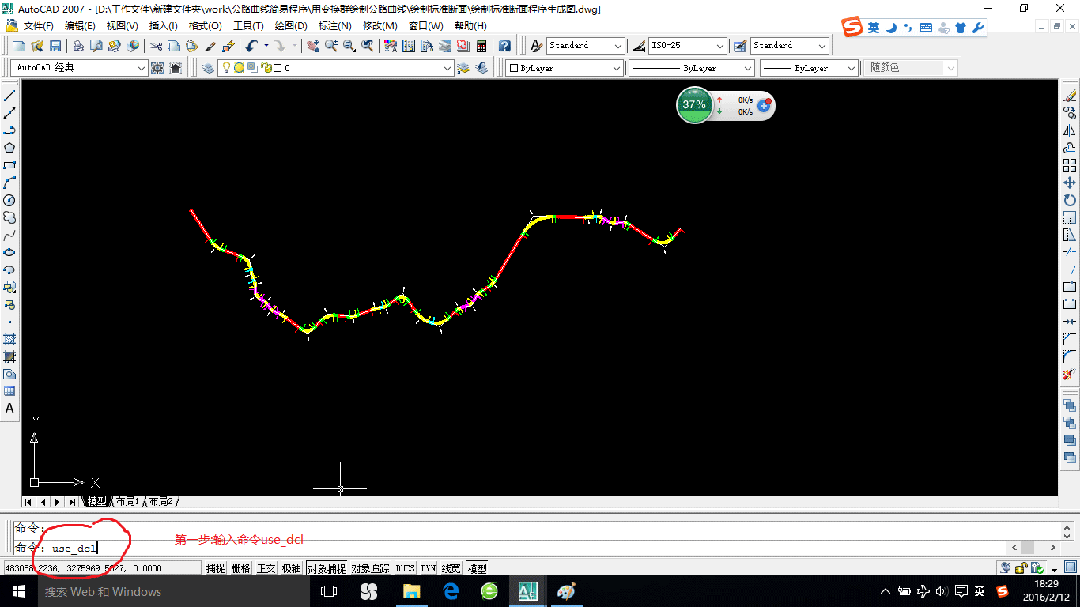Open the 编辑(E) menu
The height and width of the screenshot is (607, 1080).
pos(80,25)
